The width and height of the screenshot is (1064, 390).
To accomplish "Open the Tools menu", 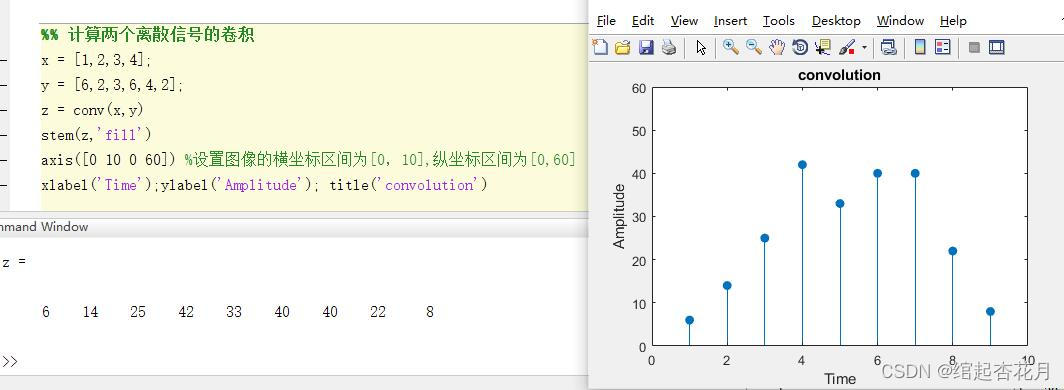I will coord(778,21).
